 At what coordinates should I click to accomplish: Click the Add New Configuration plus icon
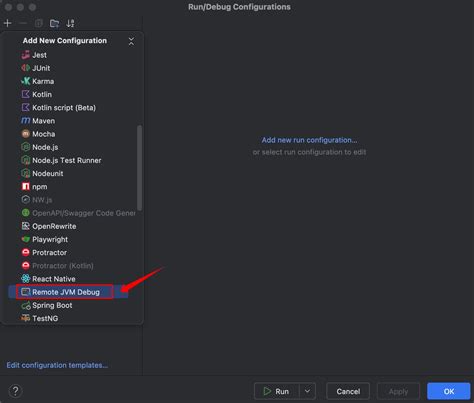coord(7,23)
